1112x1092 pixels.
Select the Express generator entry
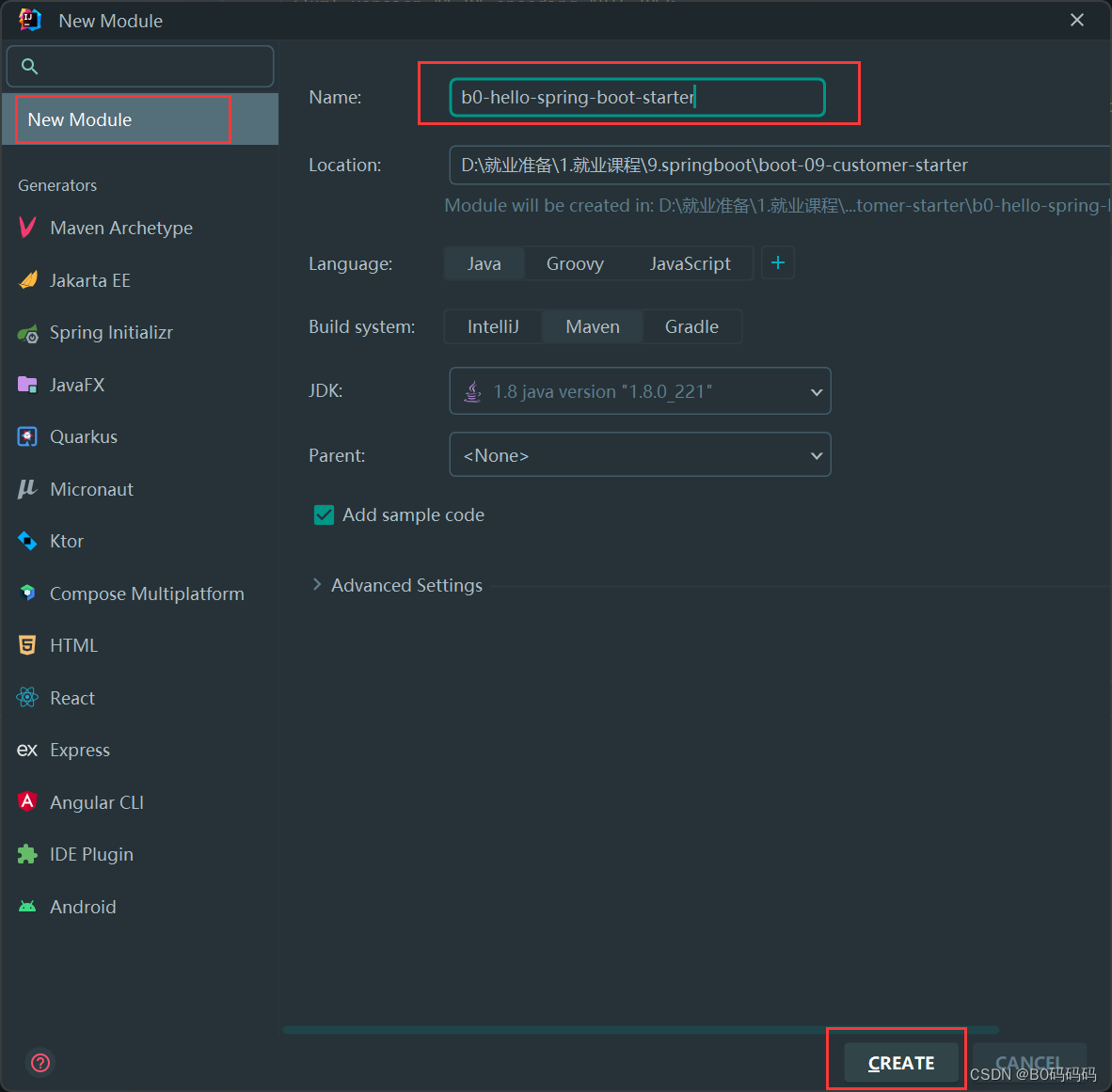(x=140, y=750)
